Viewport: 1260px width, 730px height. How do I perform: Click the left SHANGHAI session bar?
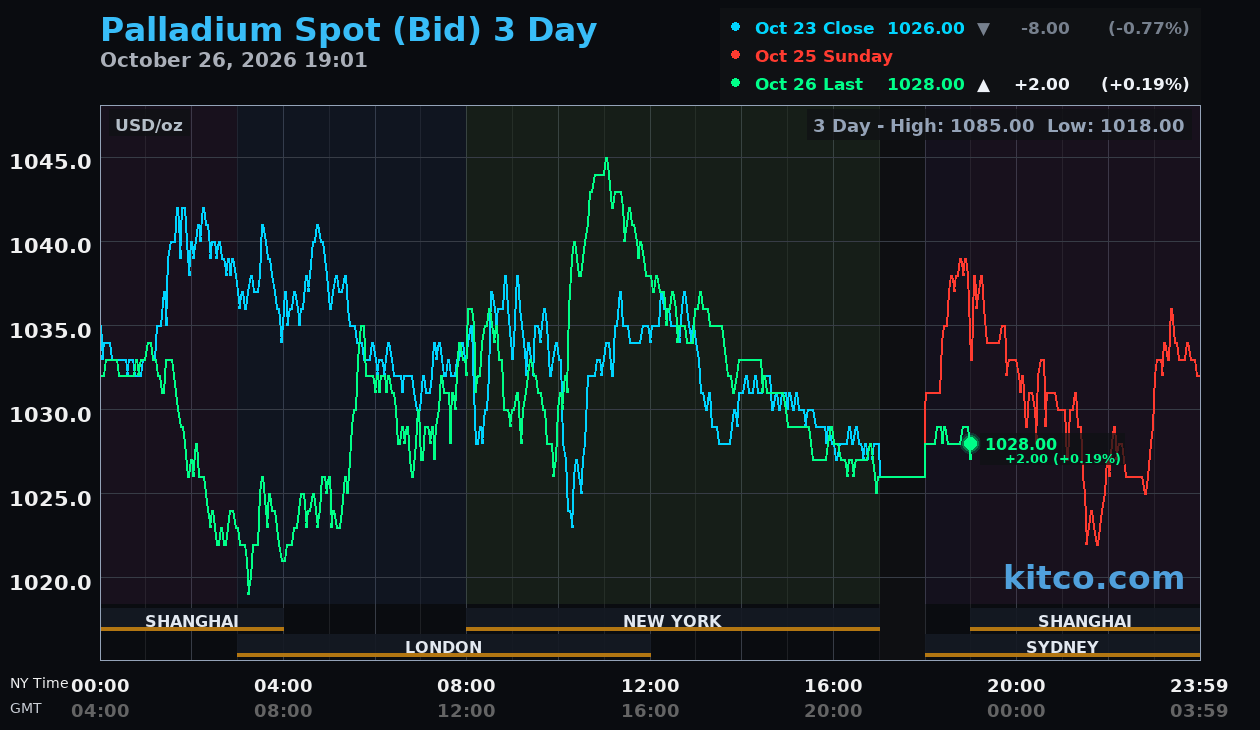tap(192, 620)
